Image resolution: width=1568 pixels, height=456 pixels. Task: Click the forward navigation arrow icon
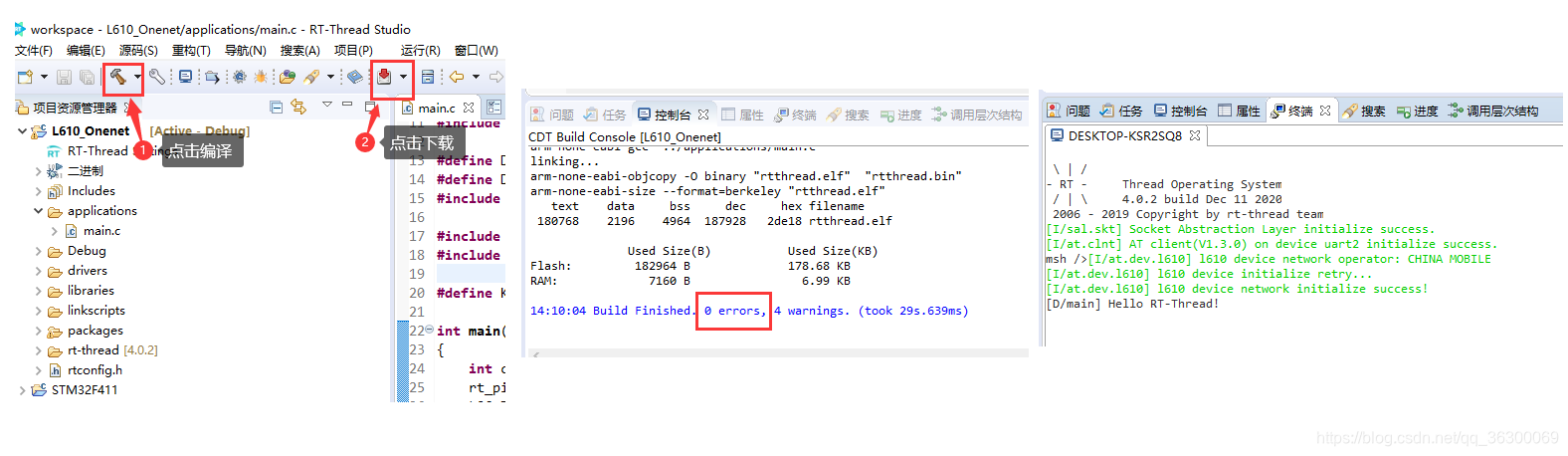(x=495, y=77)
